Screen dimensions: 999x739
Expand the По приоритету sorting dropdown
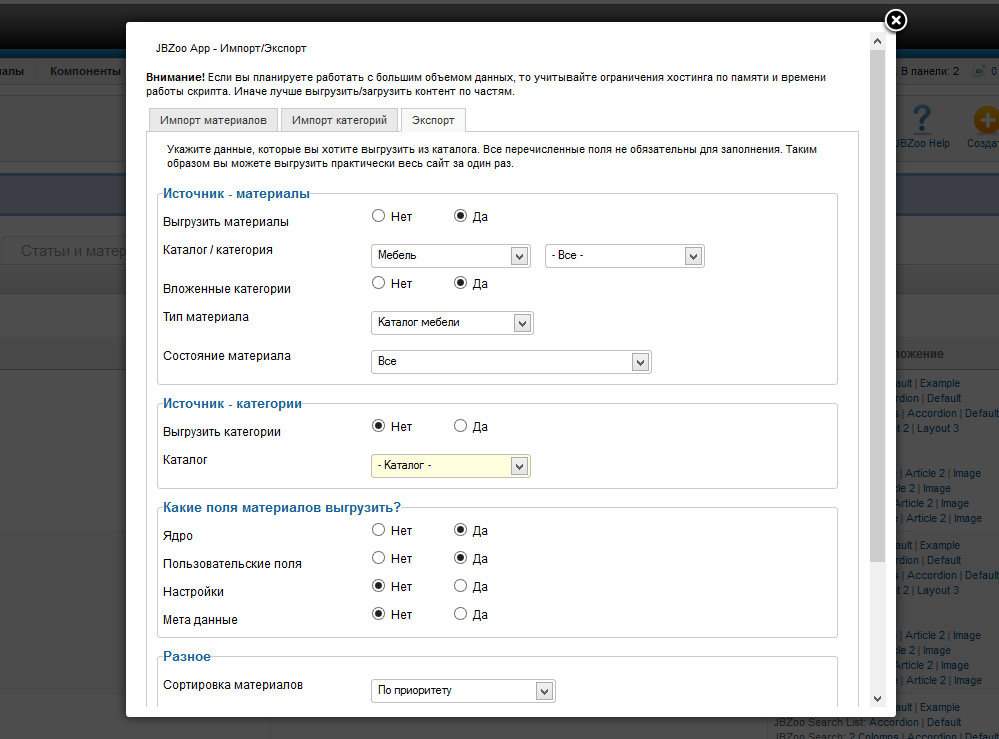pos(463,691)
